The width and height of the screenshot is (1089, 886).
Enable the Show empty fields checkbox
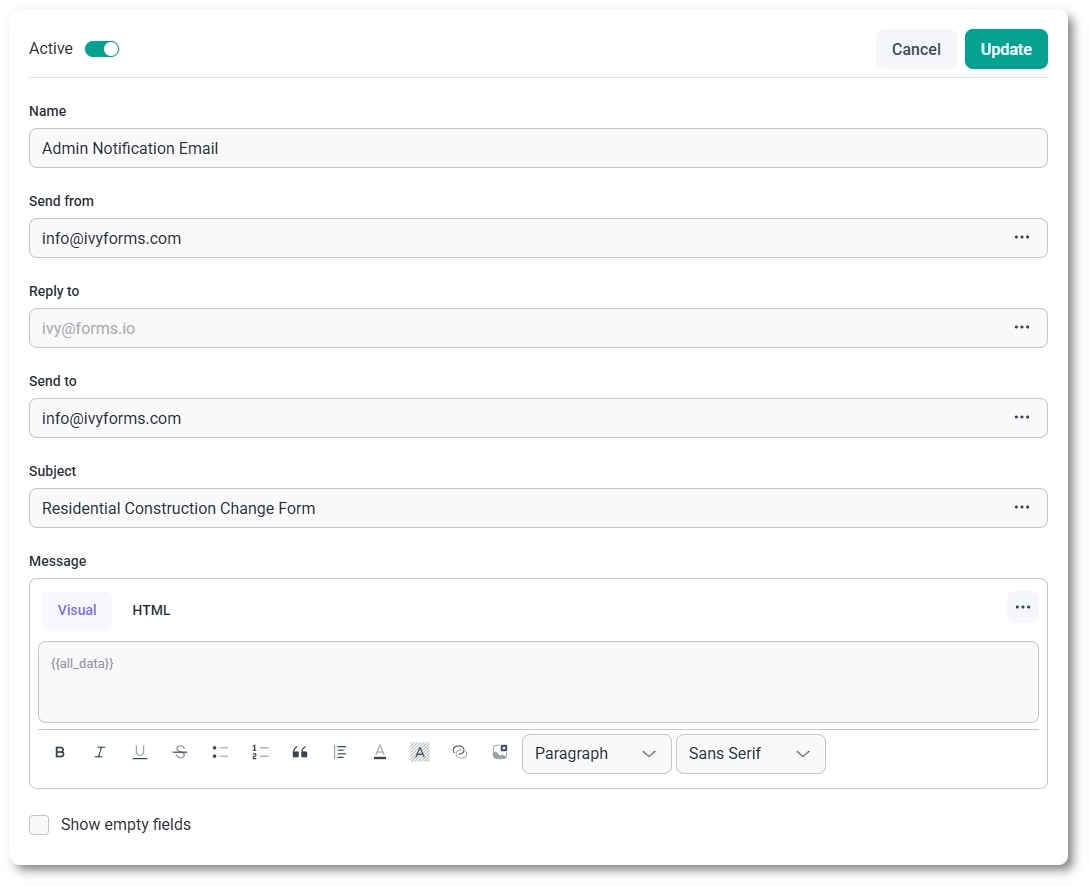pos(38,824)
